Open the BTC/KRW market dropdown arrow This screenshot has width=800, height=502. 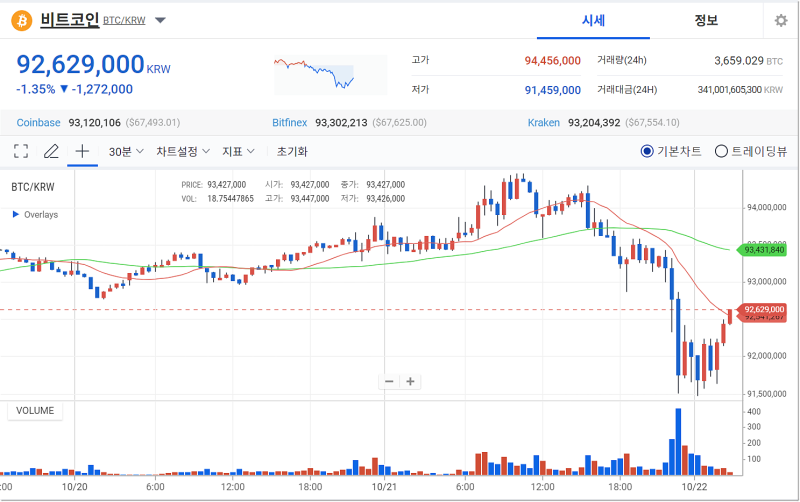coord(160,20)
